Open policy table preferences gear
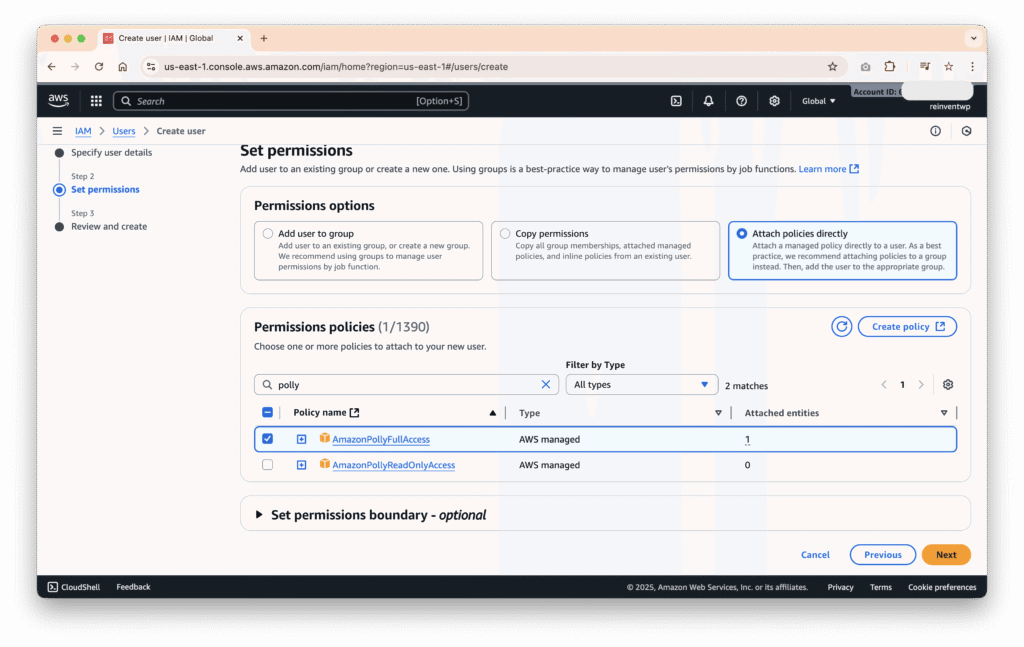The image size is (1024, 647). 948,385
